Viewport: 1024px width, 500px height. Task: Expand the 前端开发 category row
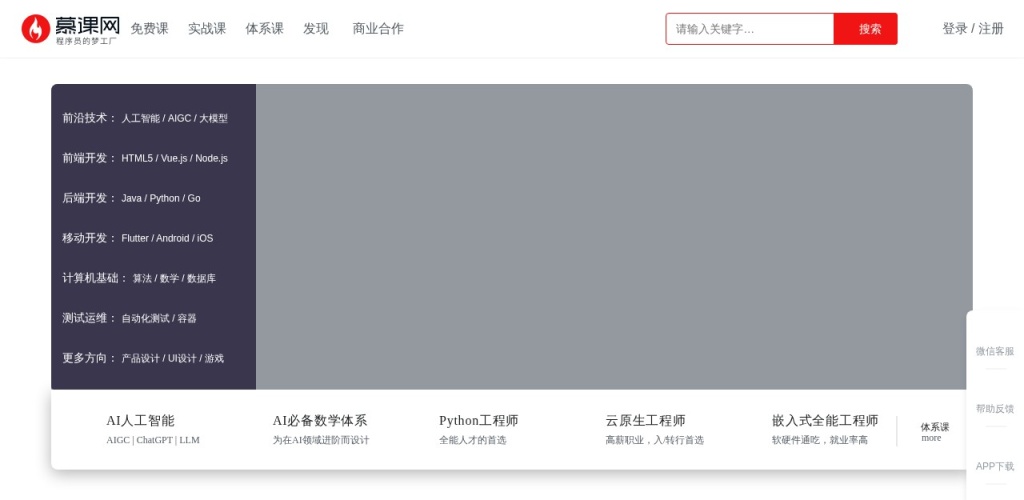point(145,158)
